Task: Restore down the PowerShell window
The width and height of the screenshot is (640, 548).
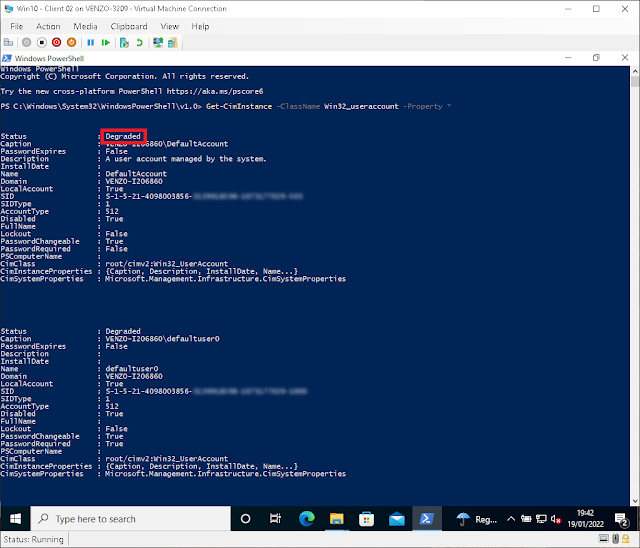Action: click(x=596, y=58)
